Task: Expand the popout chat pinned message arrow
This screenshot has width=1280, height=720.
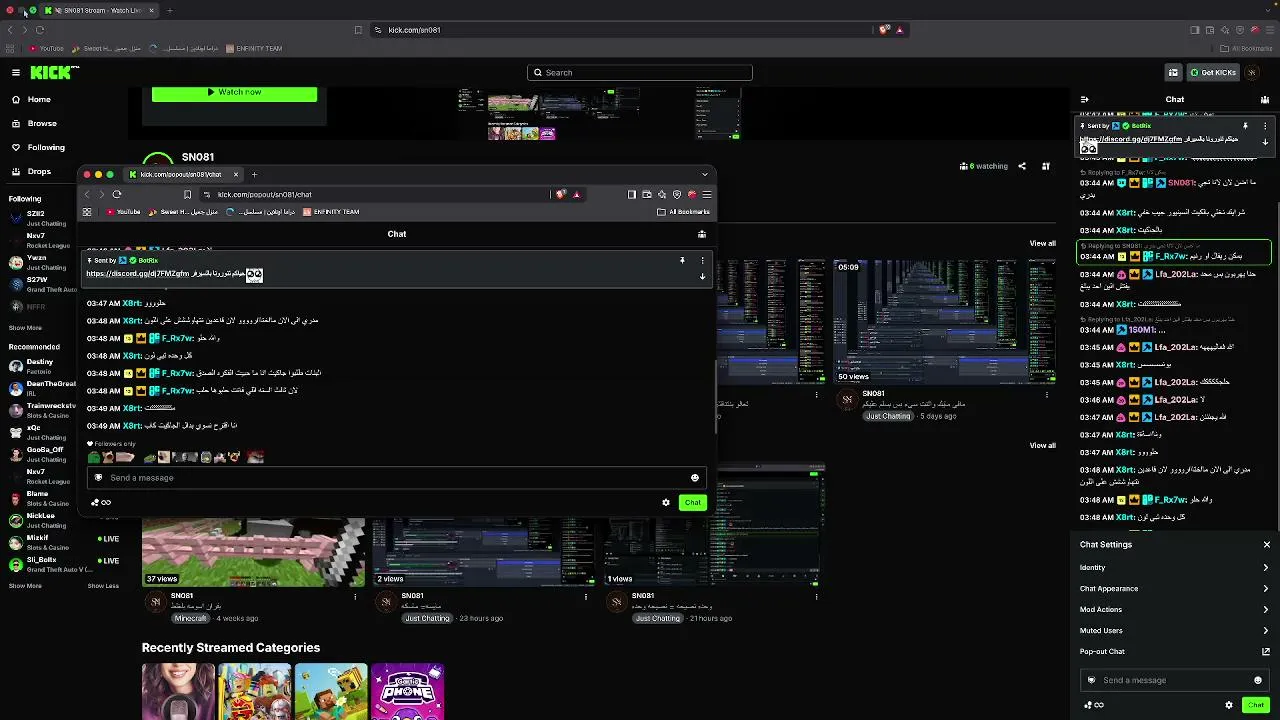Action: tap(702, 276)
